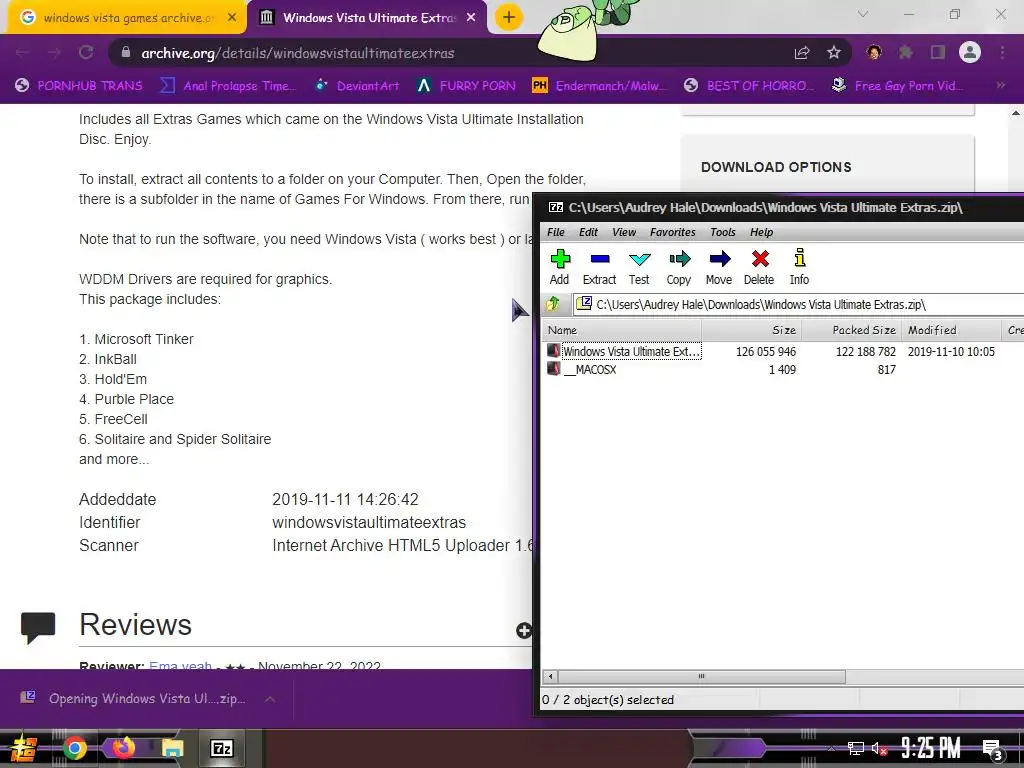1024x768 pixels.
Task: Expand the download item options chevron
Action: pyautogui.click(x=270, y=699)
